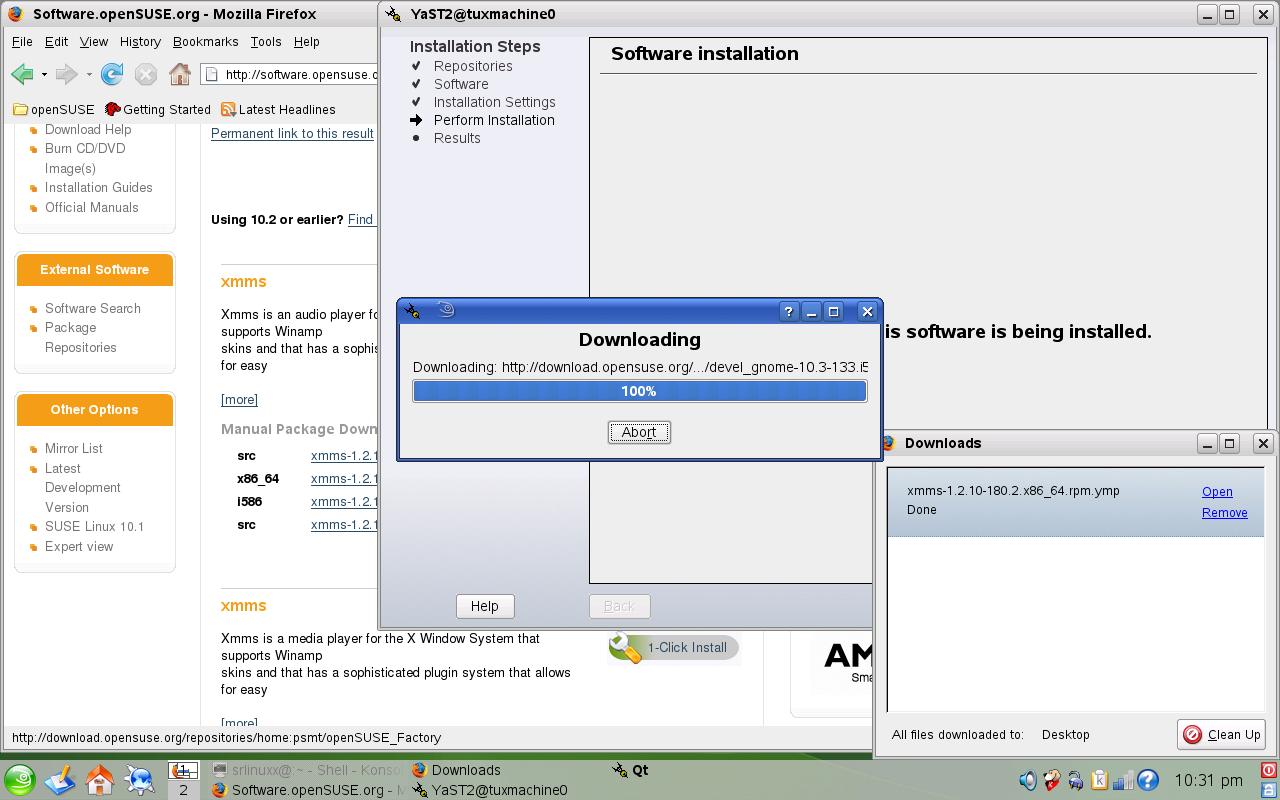Open the openSUSE start menu button
Viewport: 1280px width, 800px height.
tap(20, 780)
